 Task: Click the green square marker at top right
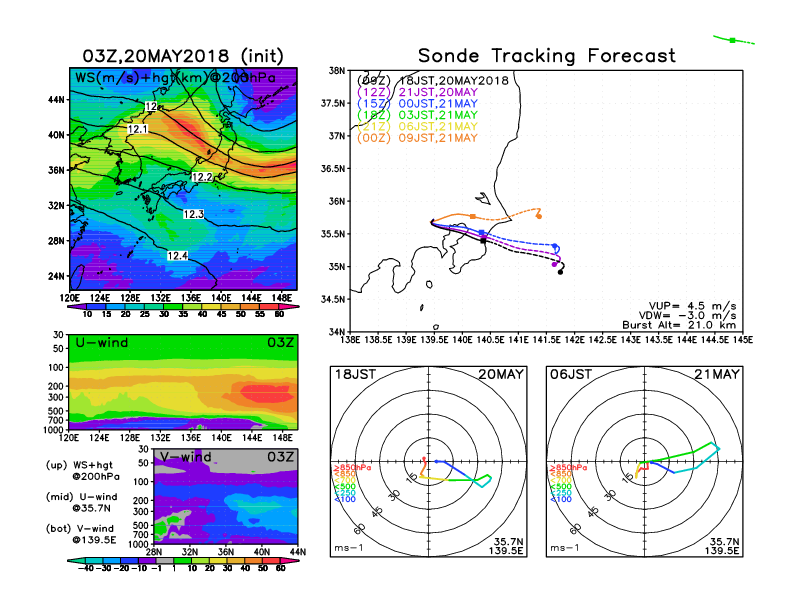pos(732,40)
